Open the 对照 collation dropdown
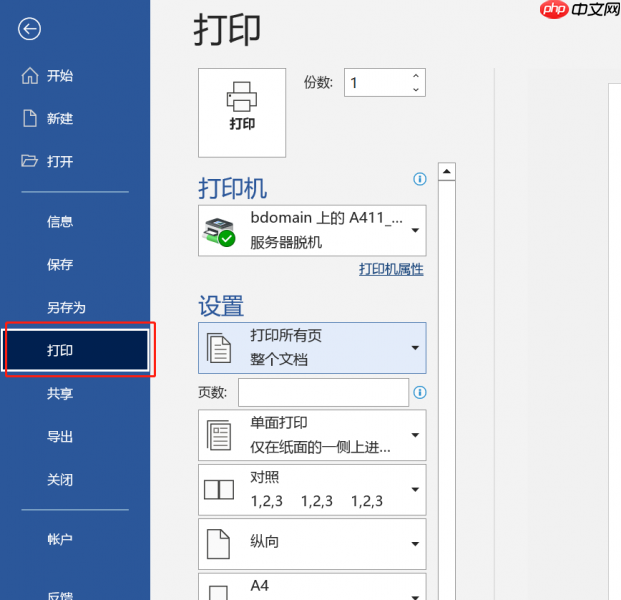Viewport: 621px width, 600px height. coord(312,490)
